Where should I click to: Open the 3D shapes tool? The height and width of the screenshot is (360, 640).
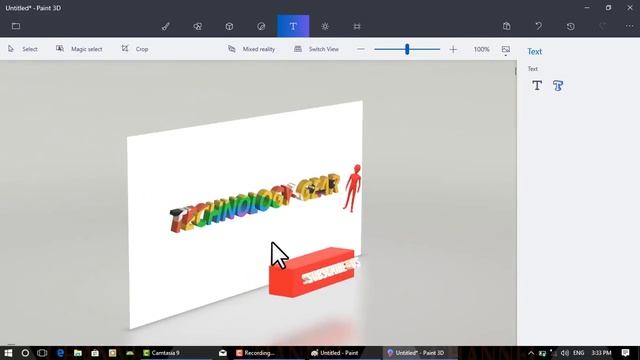229,26
